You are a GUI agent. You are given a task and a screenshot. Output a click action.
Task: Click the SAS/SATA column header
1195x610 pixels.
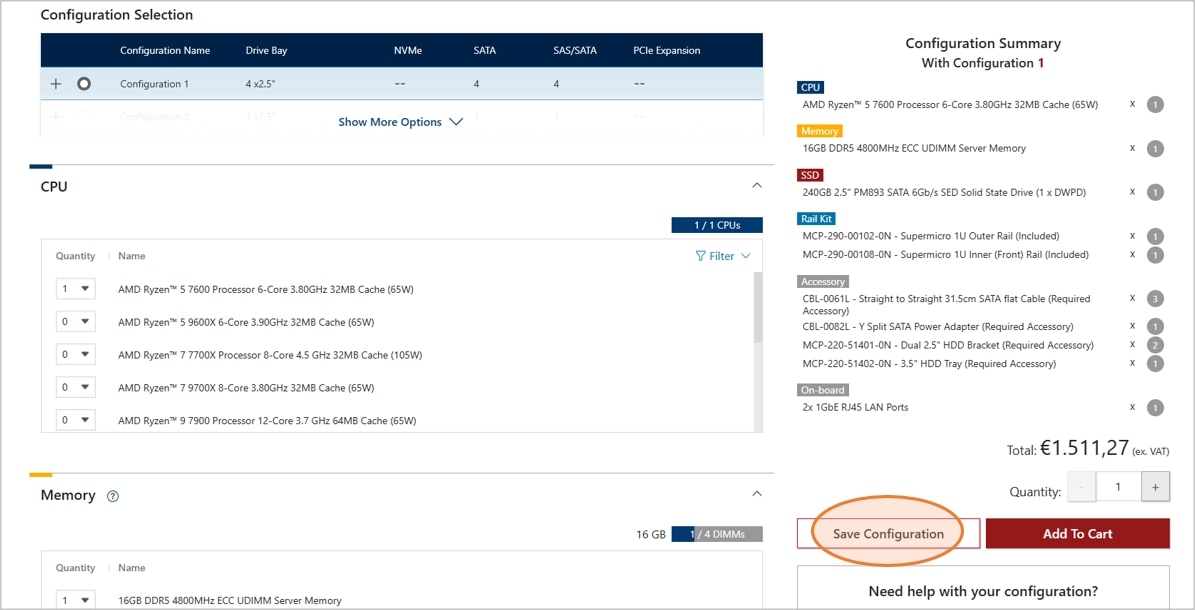[575, 50]
